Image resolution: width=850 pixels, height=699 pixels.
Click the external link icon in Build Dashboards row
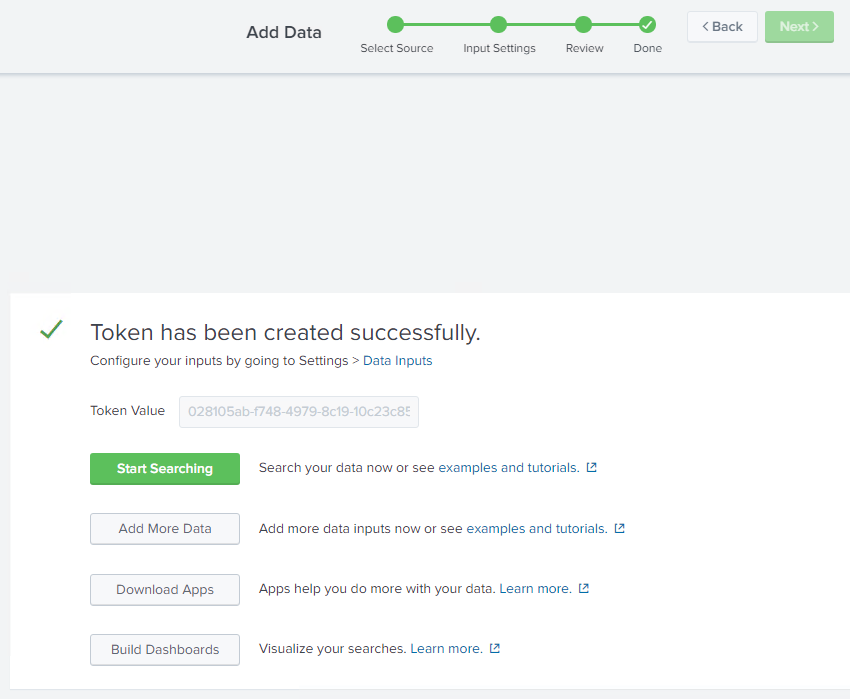click(x=495, y=649)
